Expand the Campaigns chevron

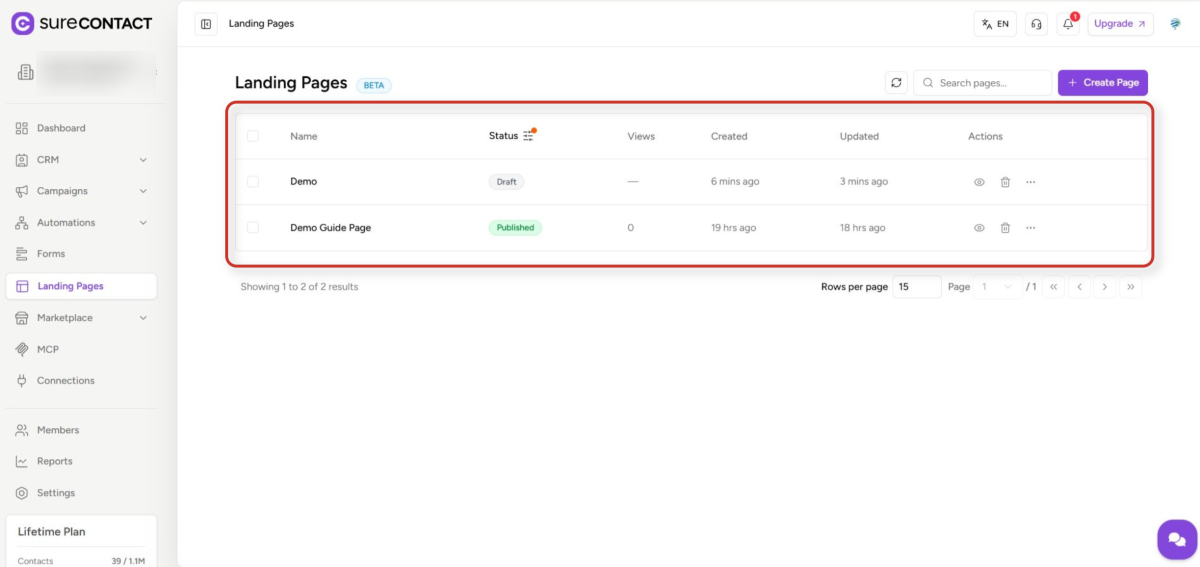[143, 191]
